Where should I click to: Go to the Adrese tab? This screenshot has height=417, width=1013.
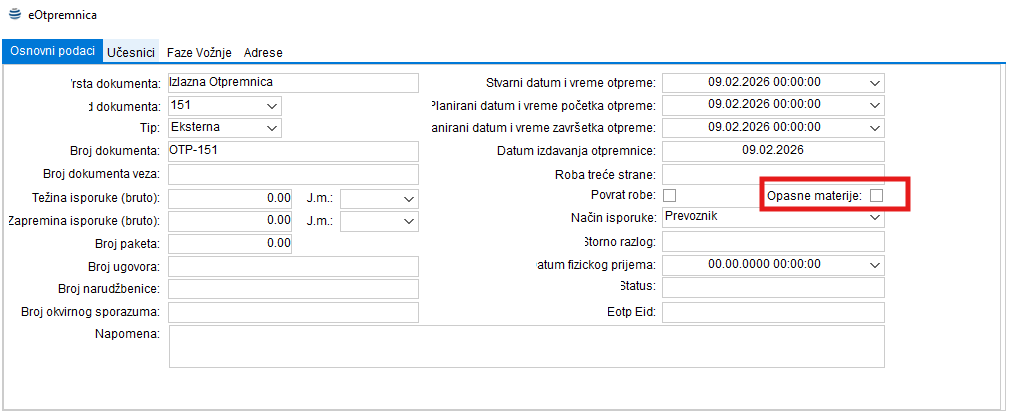(263, 51)
